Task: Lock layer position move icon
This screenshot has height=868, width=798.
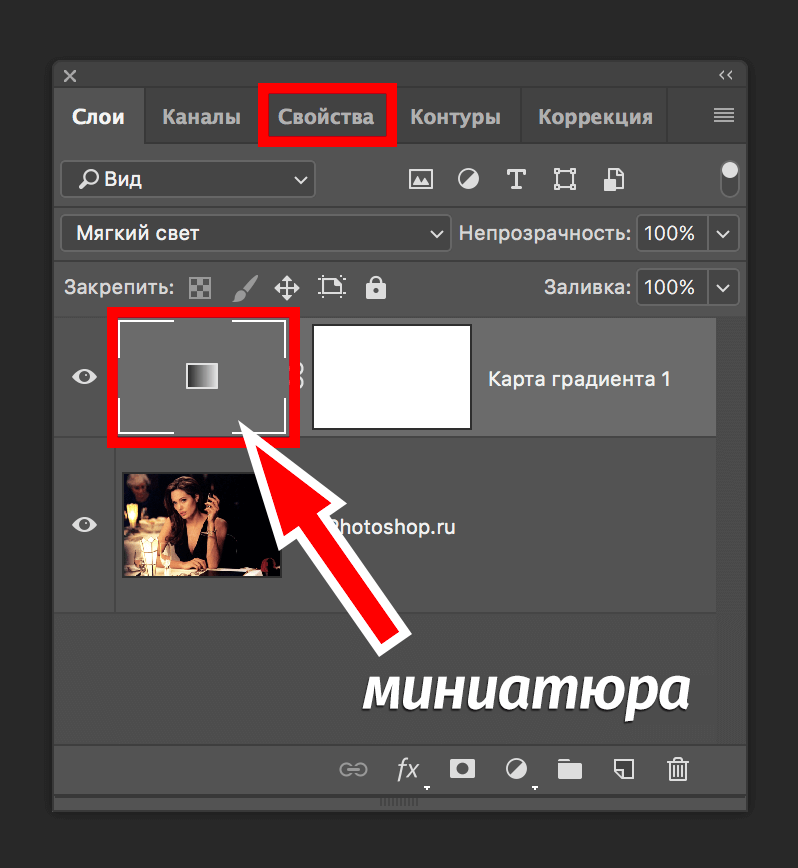Action: (x=287, y=288)
